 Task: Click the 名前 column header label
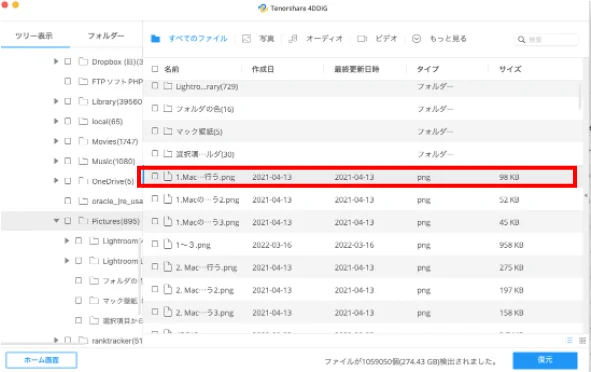coord(171,69)
